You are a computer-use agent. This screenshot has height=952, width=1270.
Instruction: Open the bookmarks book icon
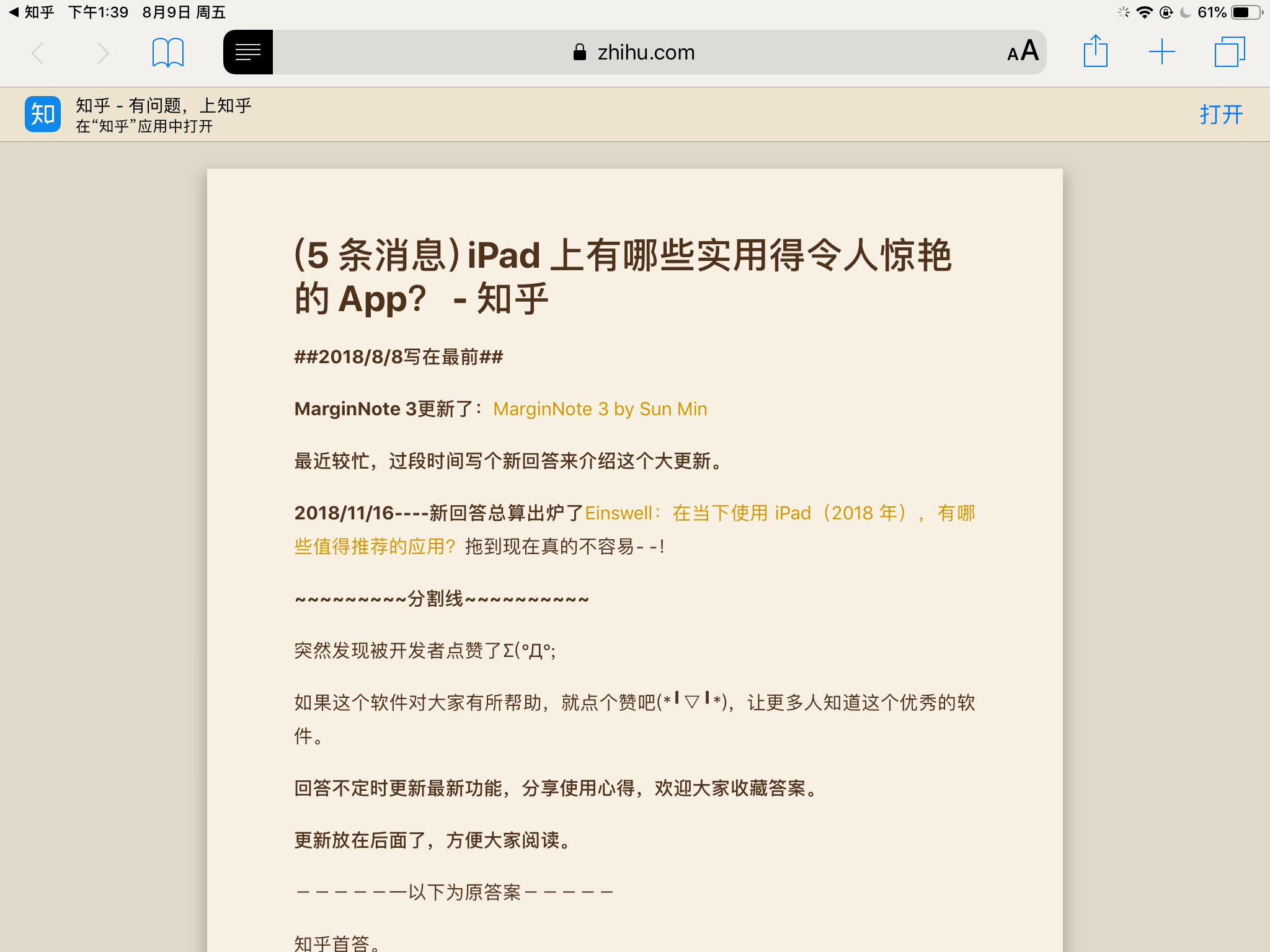pos(168,52)
